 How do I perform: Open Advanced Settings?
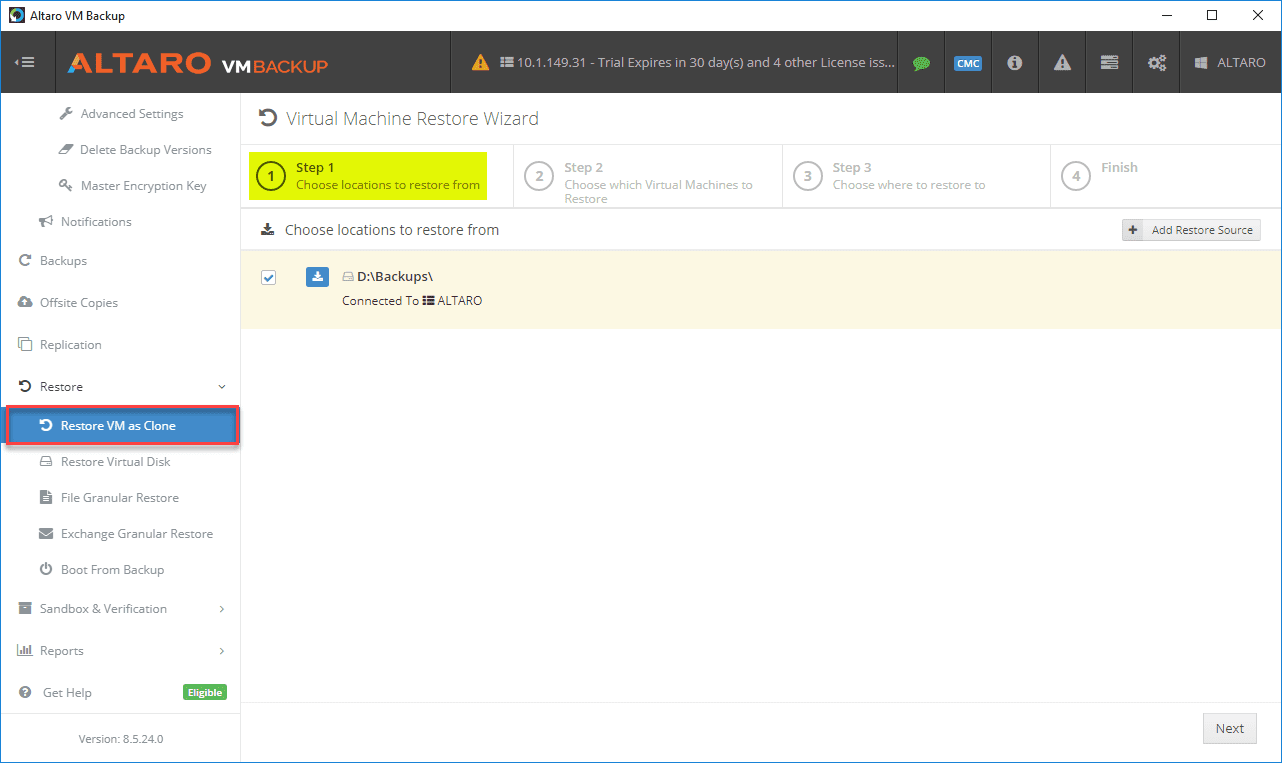[x=132, y=114]
